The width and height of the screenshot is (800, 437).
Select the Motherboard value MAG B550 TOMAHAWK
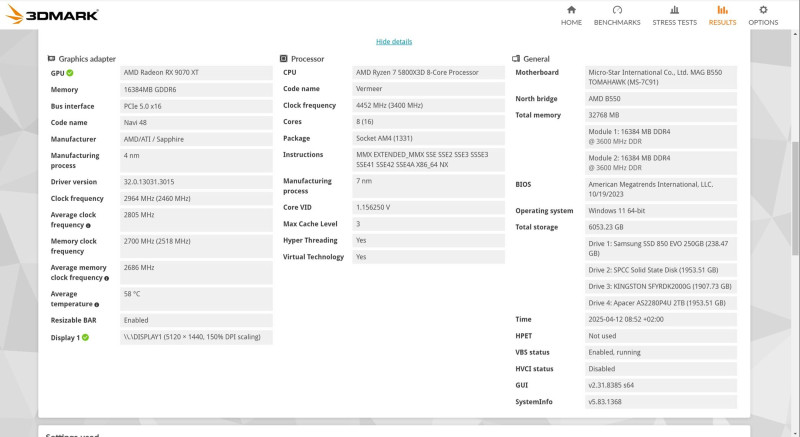[x=661, y=78]
